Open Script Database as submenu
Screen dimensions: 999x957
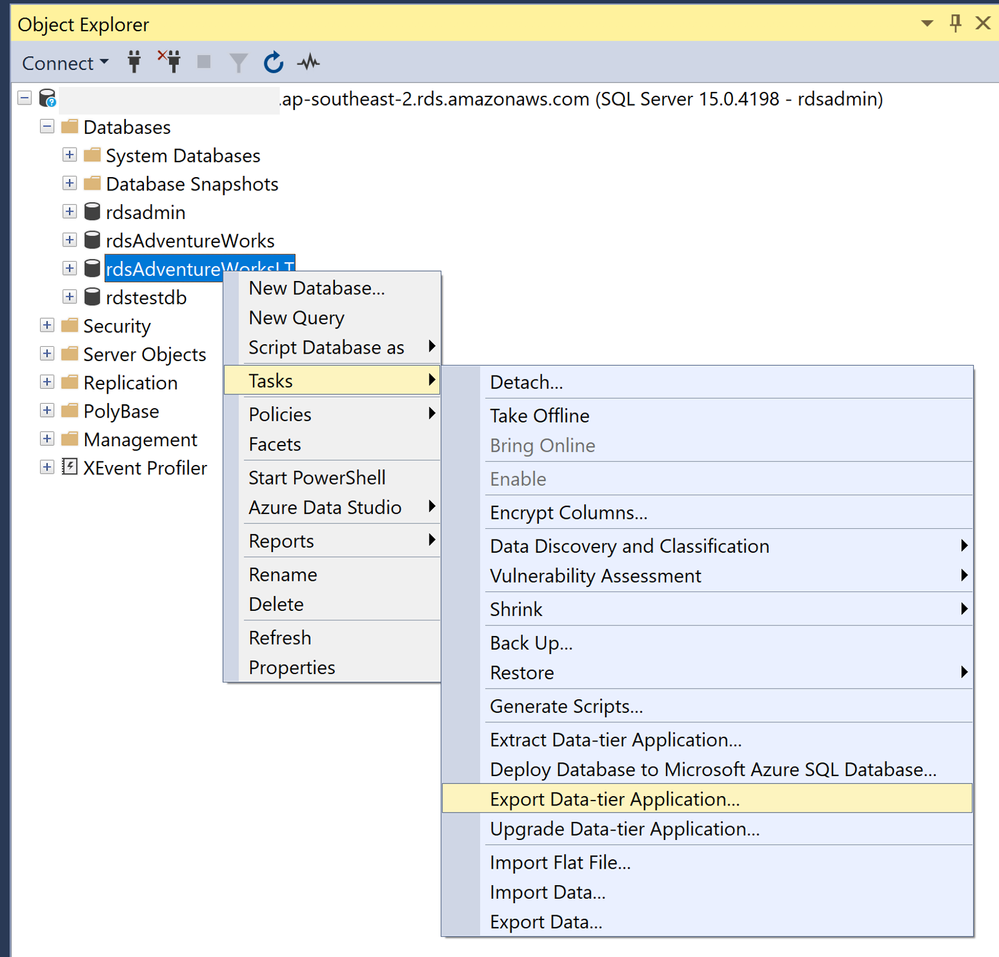coord(333,347)
